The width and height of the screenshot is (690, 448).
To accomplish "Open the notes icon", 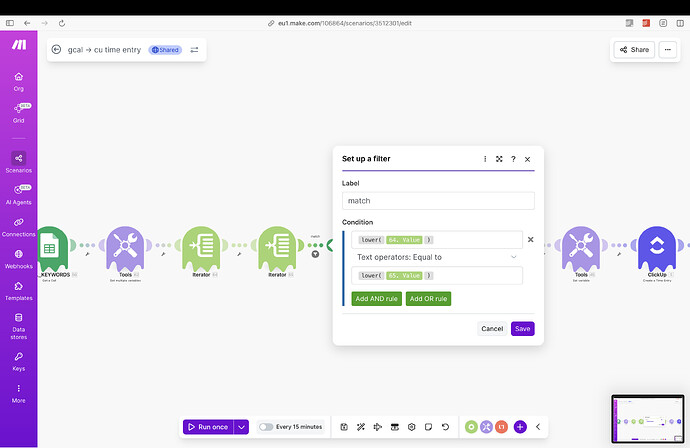I will 428,427.
